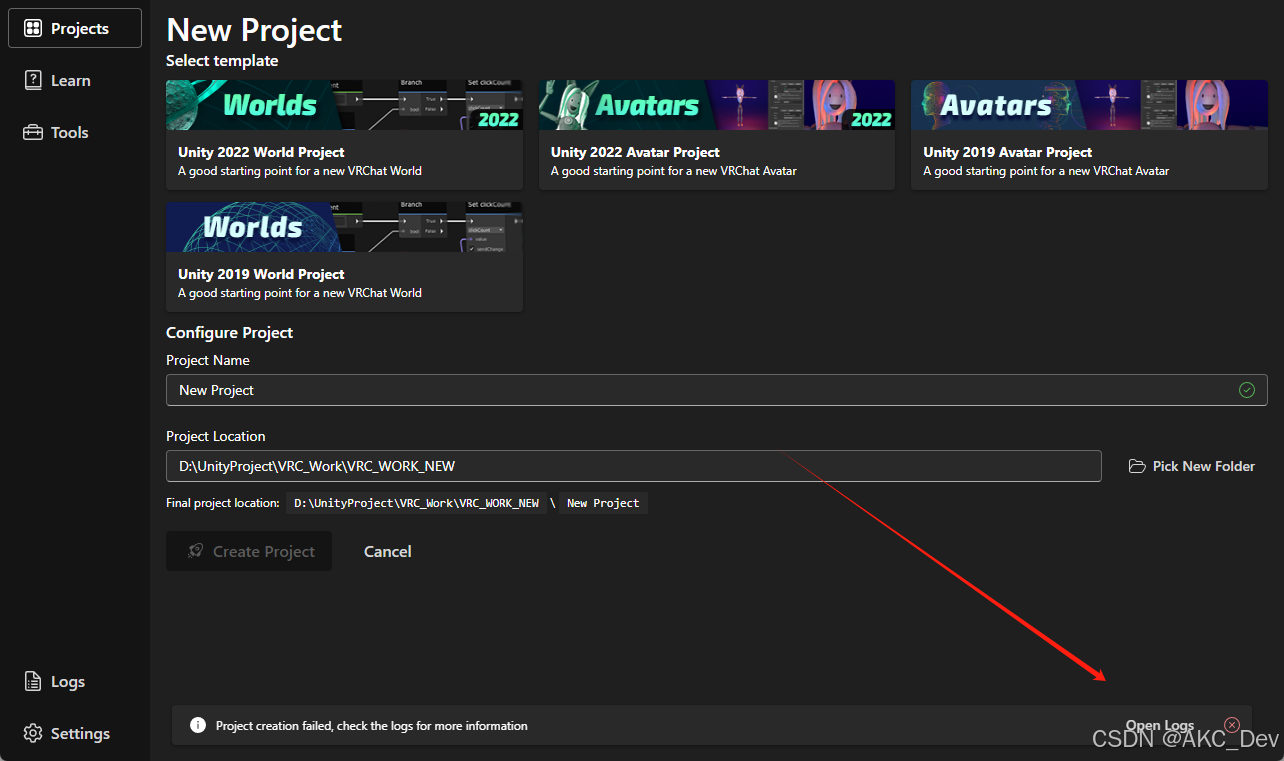This screenshot has width=1284, height=761.
Task: Select the Unity 2022 Avatar Project template
Action: 717,134
